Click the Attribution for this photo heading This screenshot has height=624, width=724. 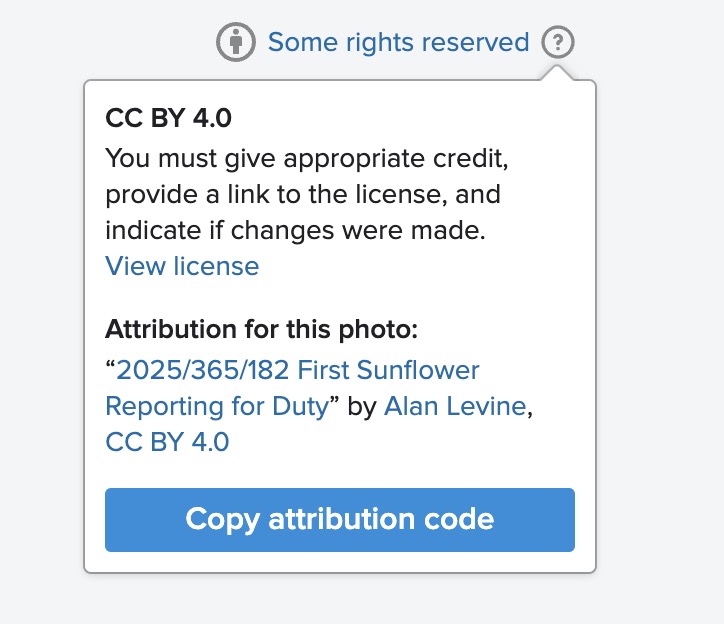pos(261,329)
